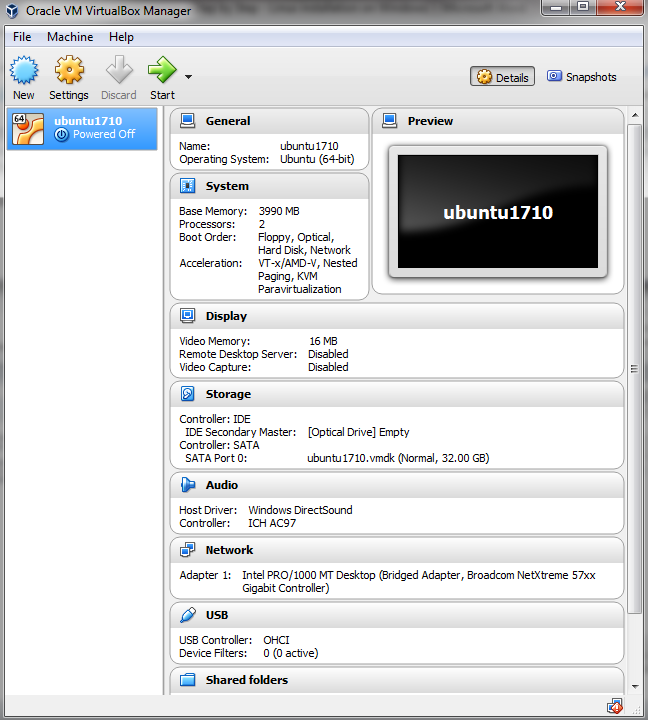Open the Audio section header link
Viewport: 648px width, 720px height.
(221, 485)
